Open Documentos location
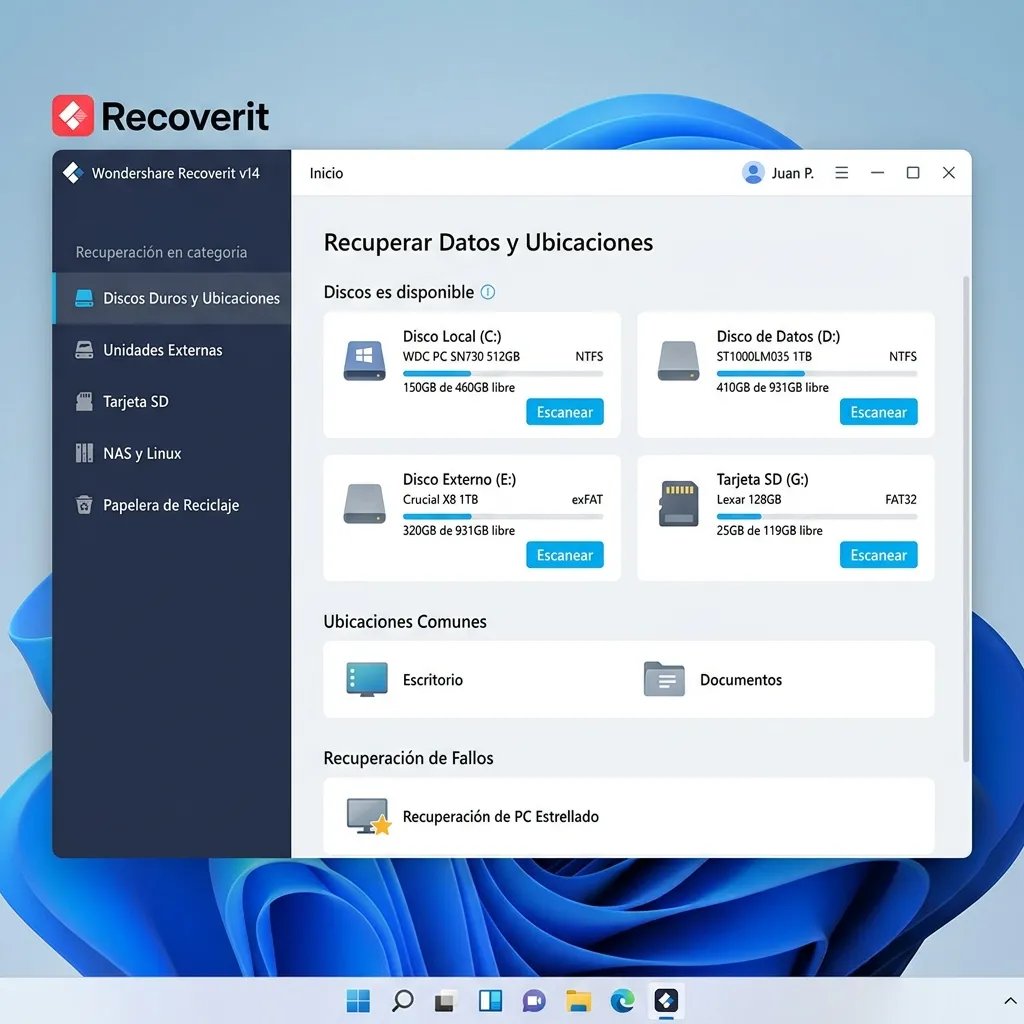The image size is (1024, 1024). point(712,680)
